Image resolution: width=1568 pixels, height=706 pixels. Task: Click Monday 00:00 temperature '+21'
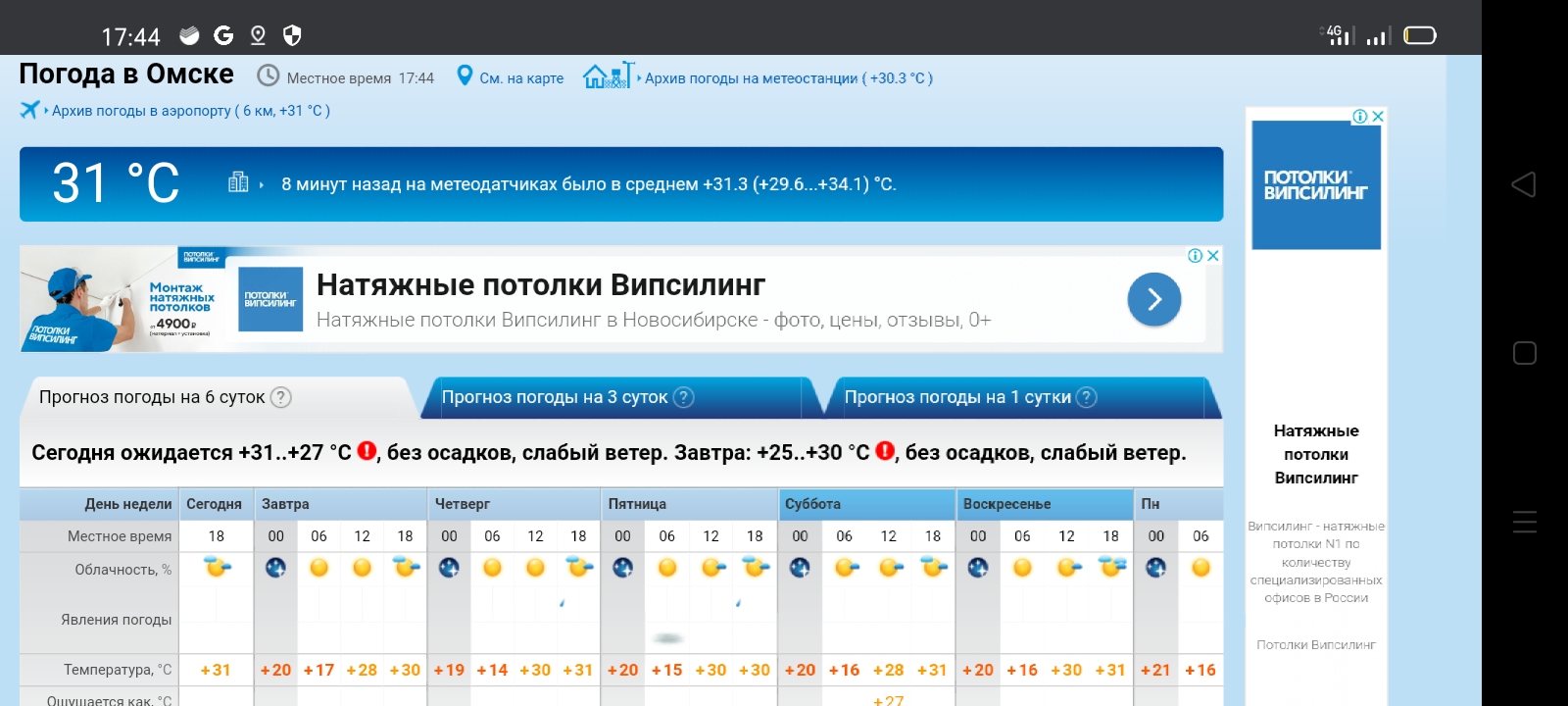pyautogui.click(x=1155, y=670)
